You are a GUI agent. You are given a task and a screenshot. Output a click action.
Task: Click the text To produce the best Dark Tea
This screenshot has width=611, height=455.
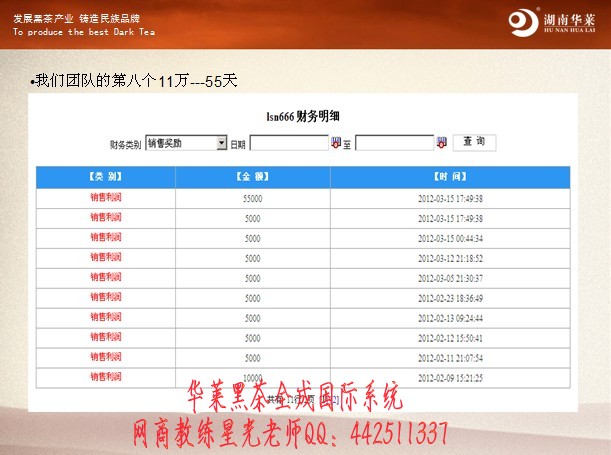(84, 32)
